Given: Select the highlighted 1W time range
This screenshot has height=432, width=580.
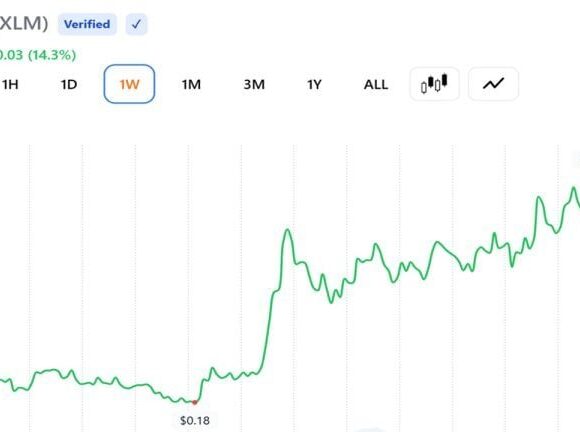Looking at the screenshot, I should pos(129,84).
